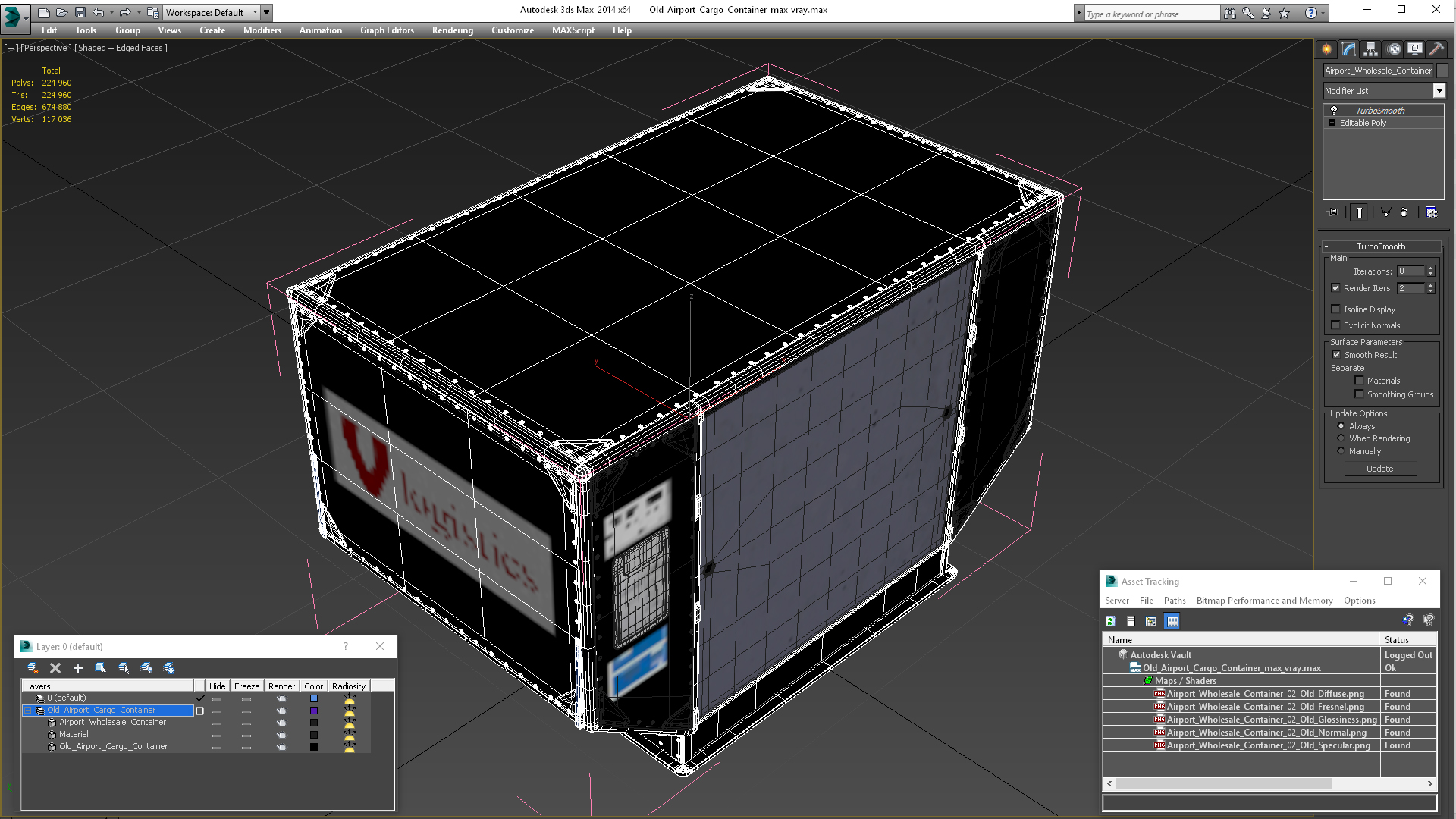Screen dimensions: 1456x819
Task: Select the Manually update option
Action: pos(1341,451)
